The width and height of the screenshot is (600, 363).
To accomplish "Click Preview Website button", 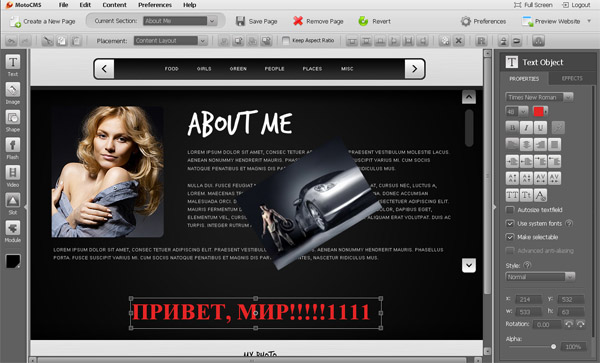I will click(551, 21).
